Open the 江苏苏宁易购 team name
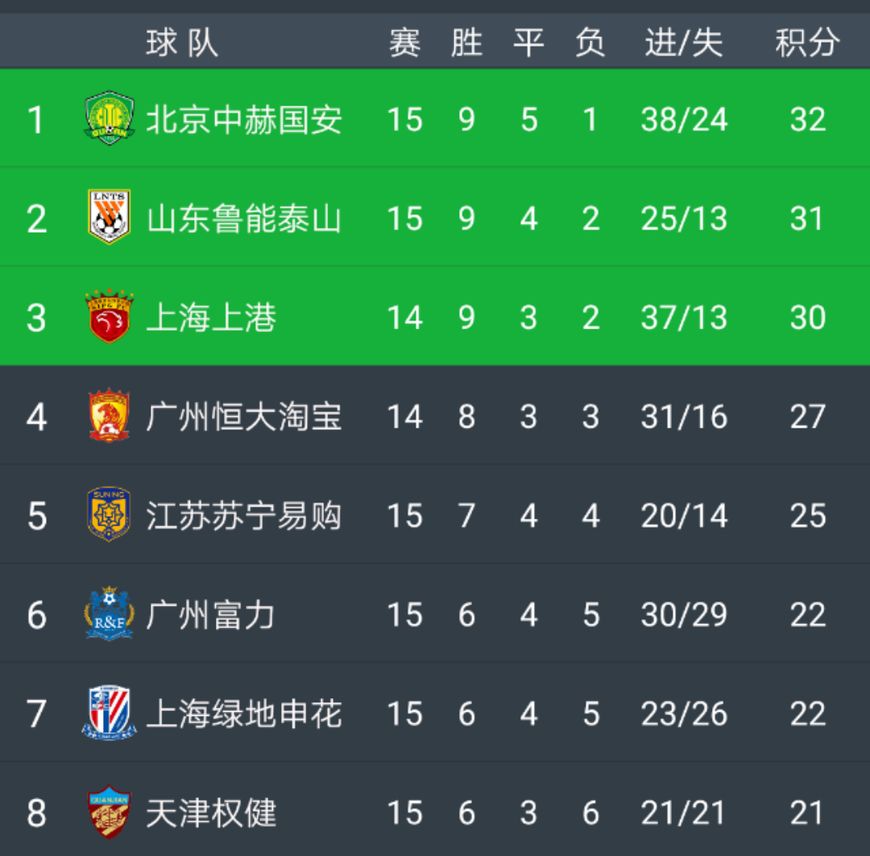The image size is (870, 856). (244, 515)
